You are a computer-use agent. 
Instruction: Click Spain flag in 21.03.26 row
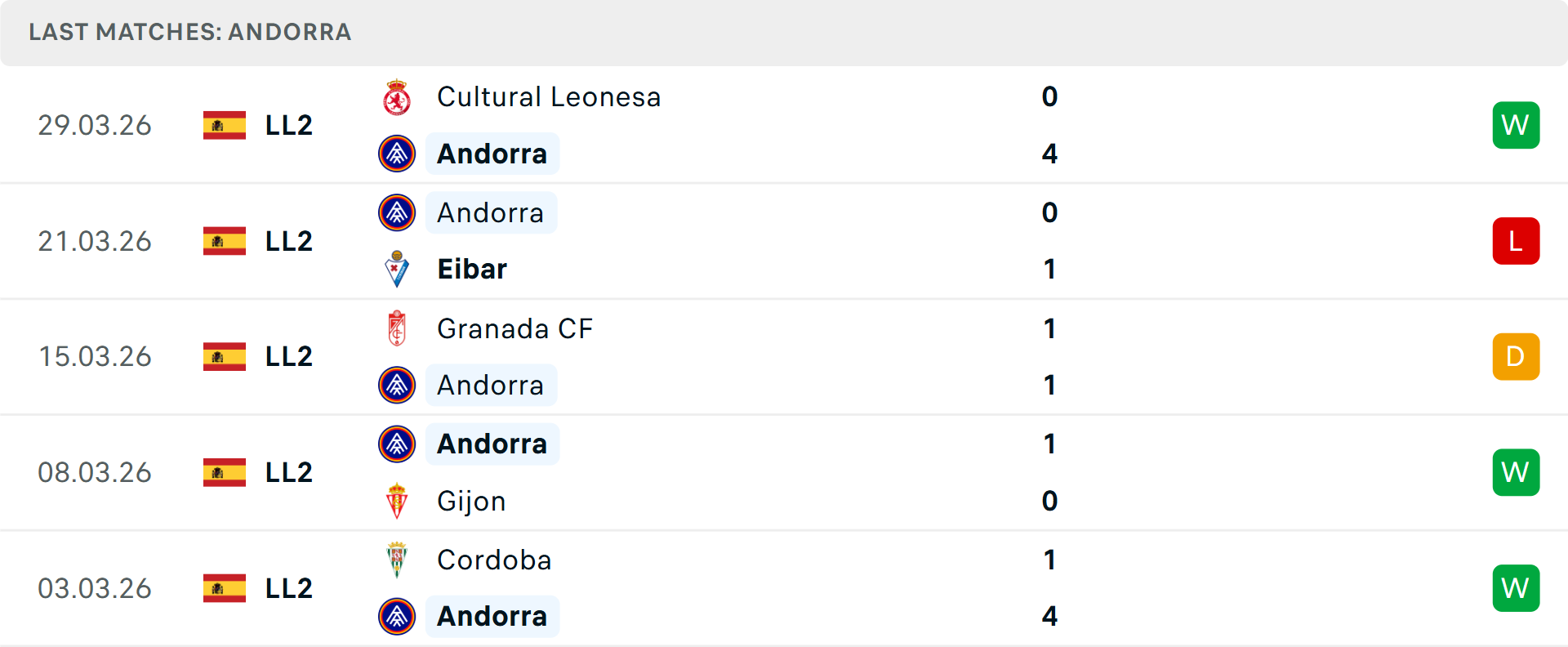pos(225,241)
